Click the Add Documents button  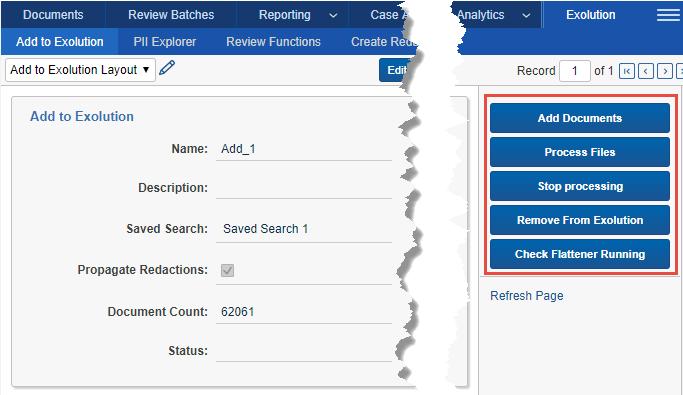pos(580,118)
